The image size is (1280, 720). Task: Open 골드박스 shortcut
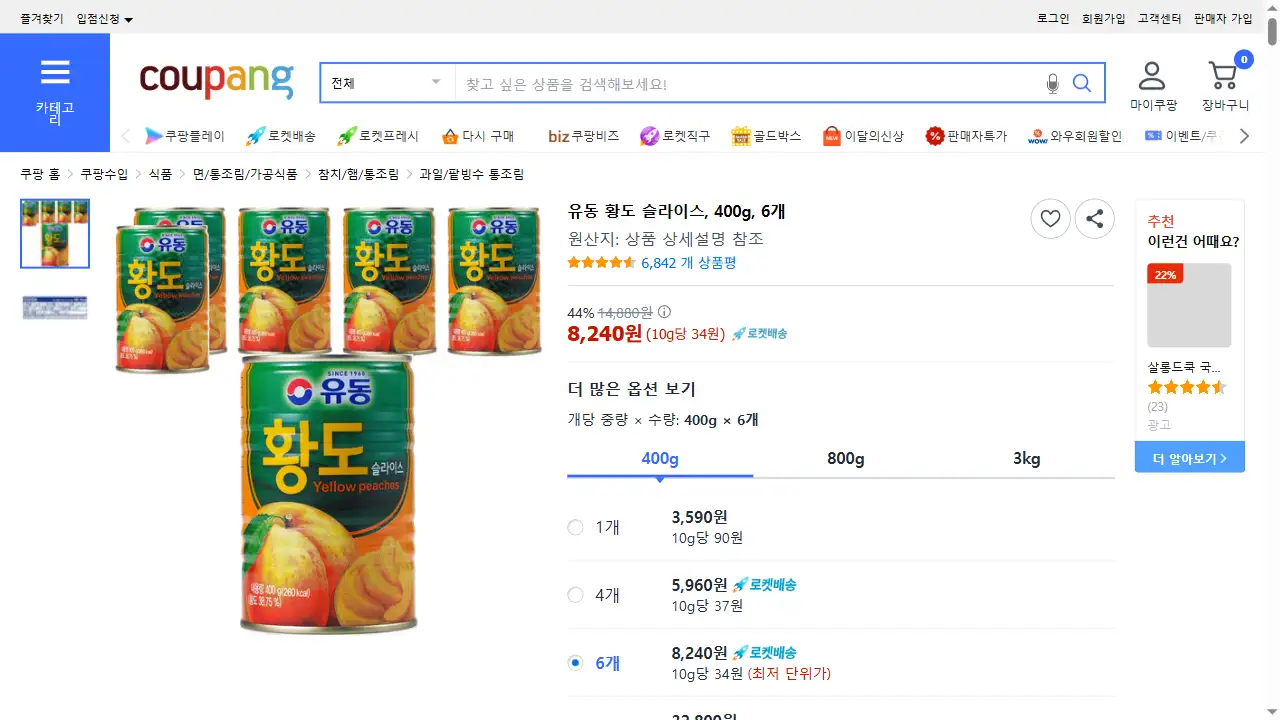click(766, 136)
